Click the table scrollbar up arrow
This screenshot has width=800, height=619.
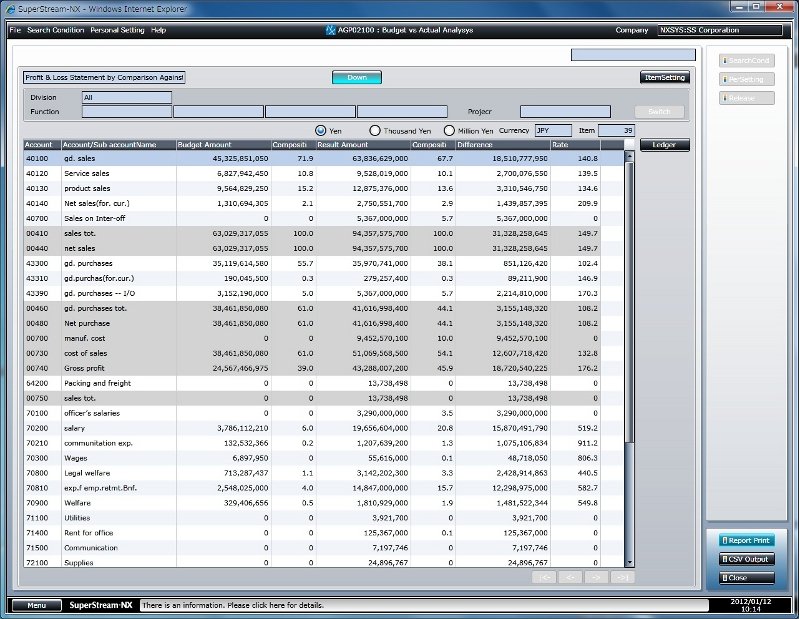629,156
